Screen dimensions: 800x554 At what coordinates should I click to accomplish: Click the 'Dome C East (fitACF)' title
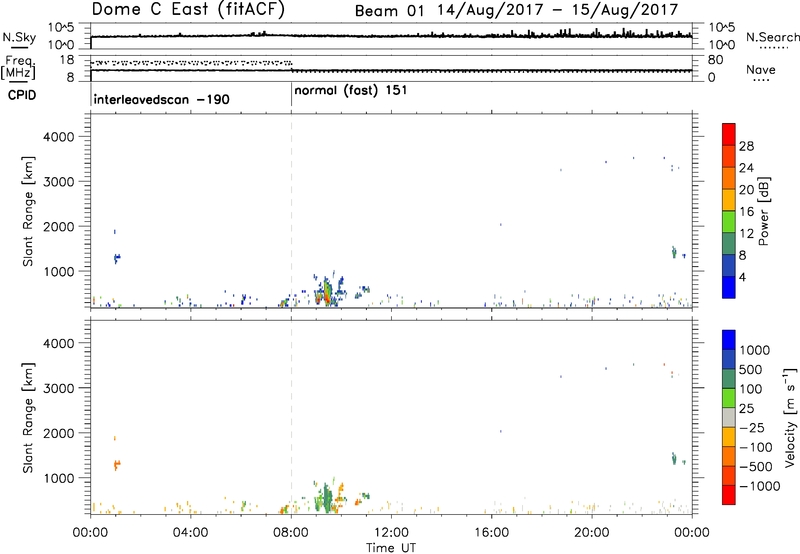coord(188,10)
